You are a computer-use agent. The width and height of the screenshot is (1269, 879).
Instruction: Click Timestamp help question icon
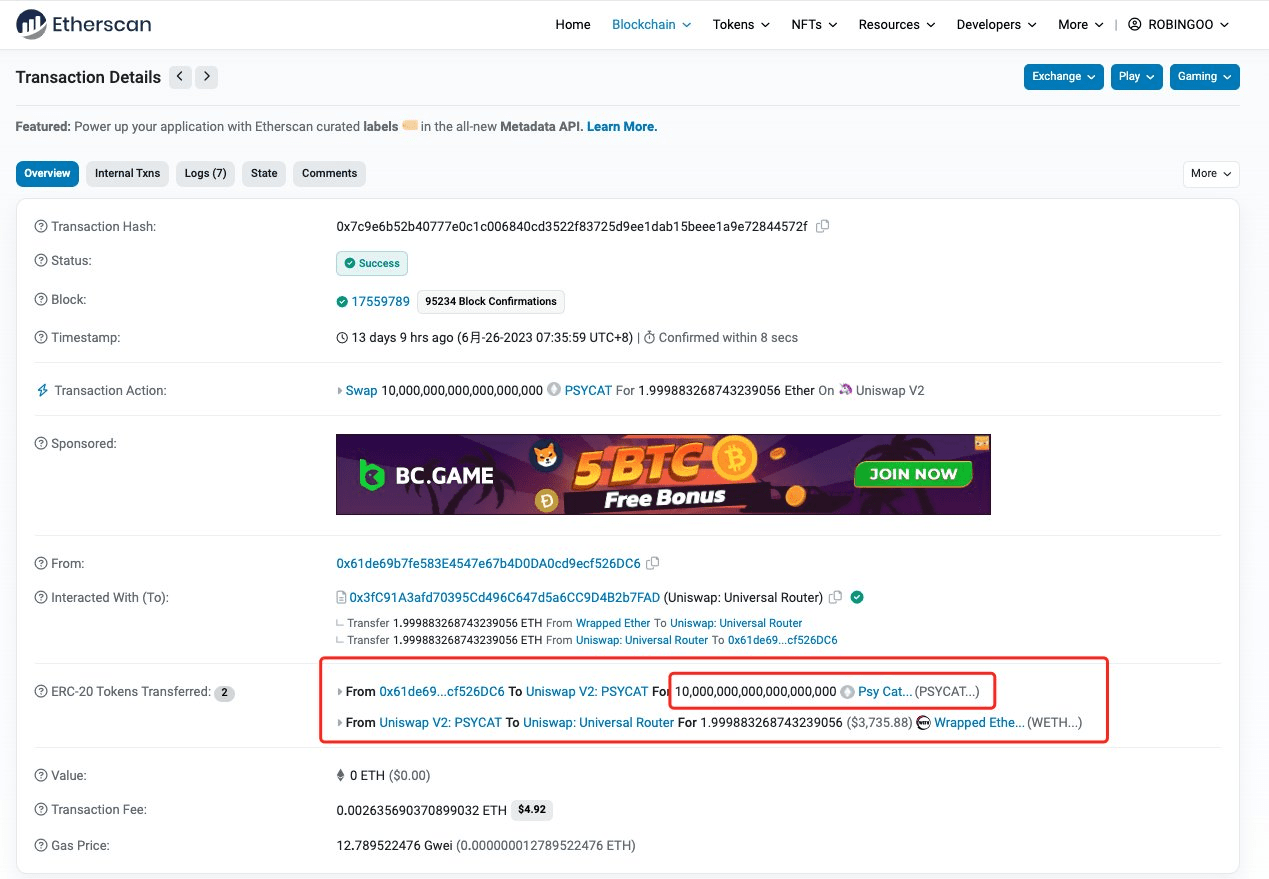click(41, 338)
